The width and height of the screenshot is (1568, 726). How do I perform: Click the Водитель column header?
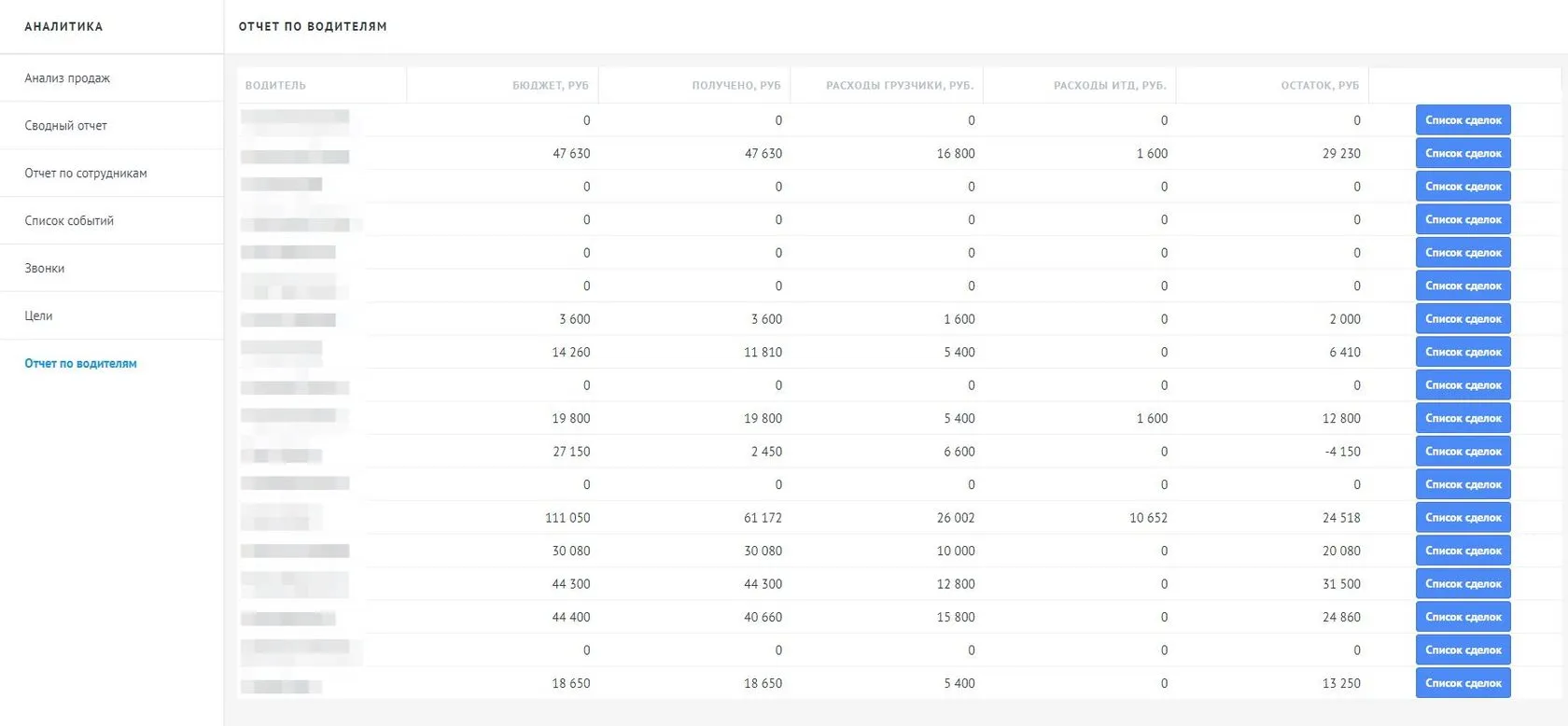275,86
